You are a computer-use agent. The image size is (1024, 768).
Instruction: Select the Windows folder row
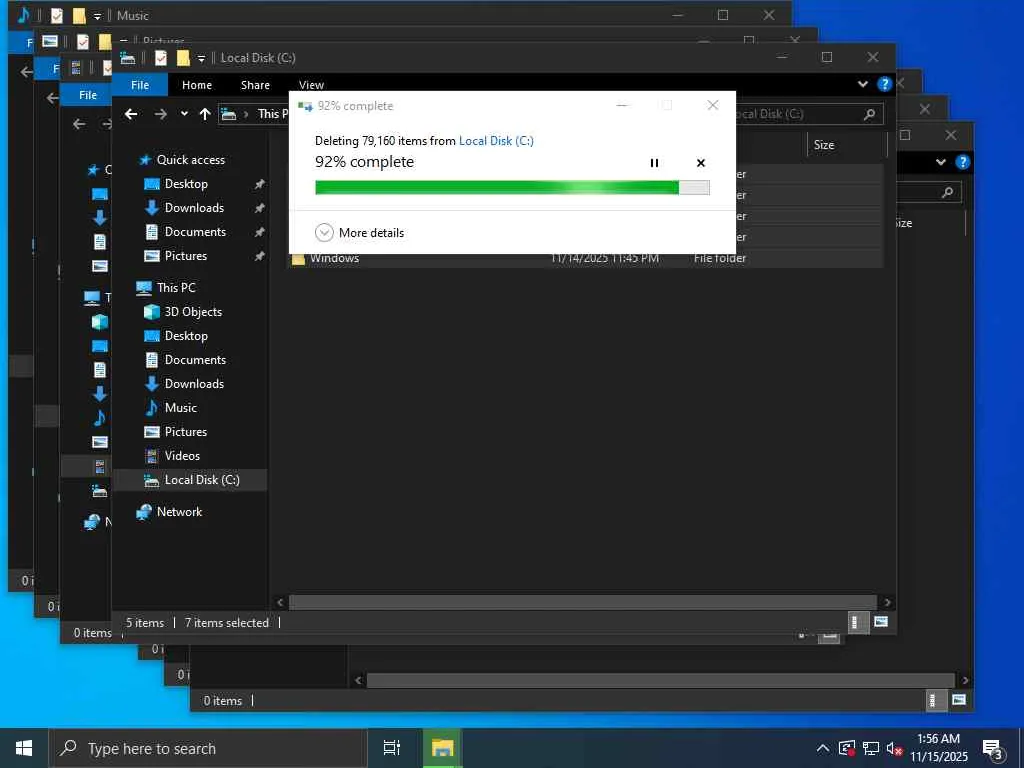point(586,259)
